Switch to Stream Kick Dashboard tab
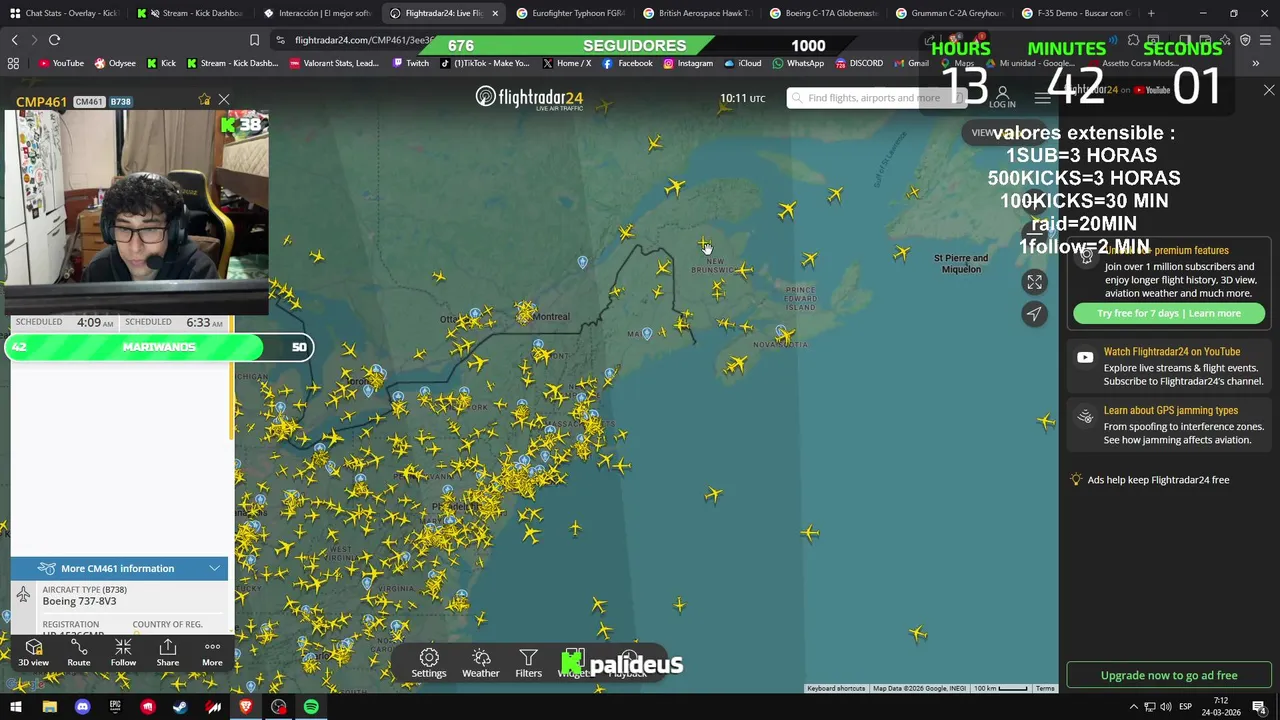Image resolution: width=1280 pixels, height=720 pixels. [190, 13]
